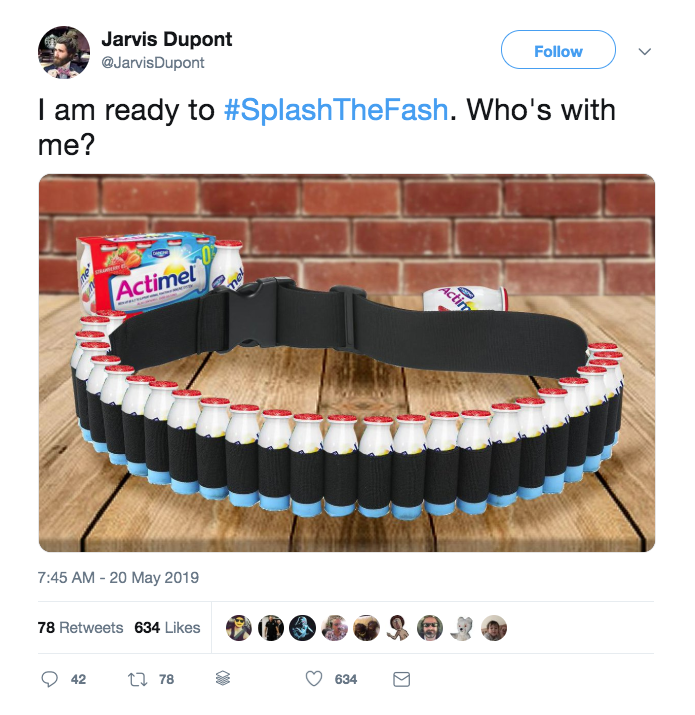Click the dark blue helmet liker avatar
Screen dimensions: 695x715
(303, 628)
